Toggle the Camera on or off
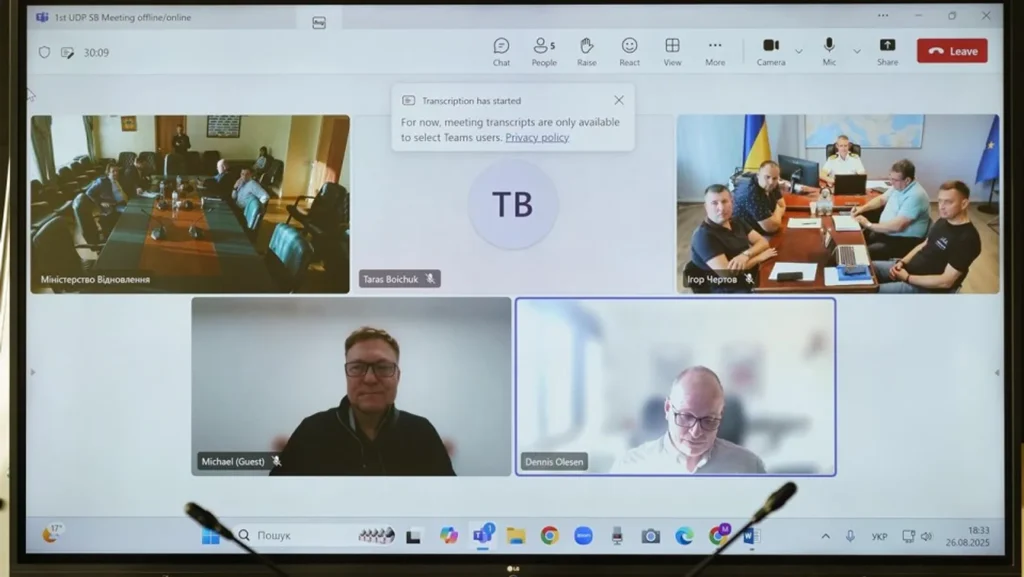Screen dimensions: 1024x577 click(x=771, y=52)
